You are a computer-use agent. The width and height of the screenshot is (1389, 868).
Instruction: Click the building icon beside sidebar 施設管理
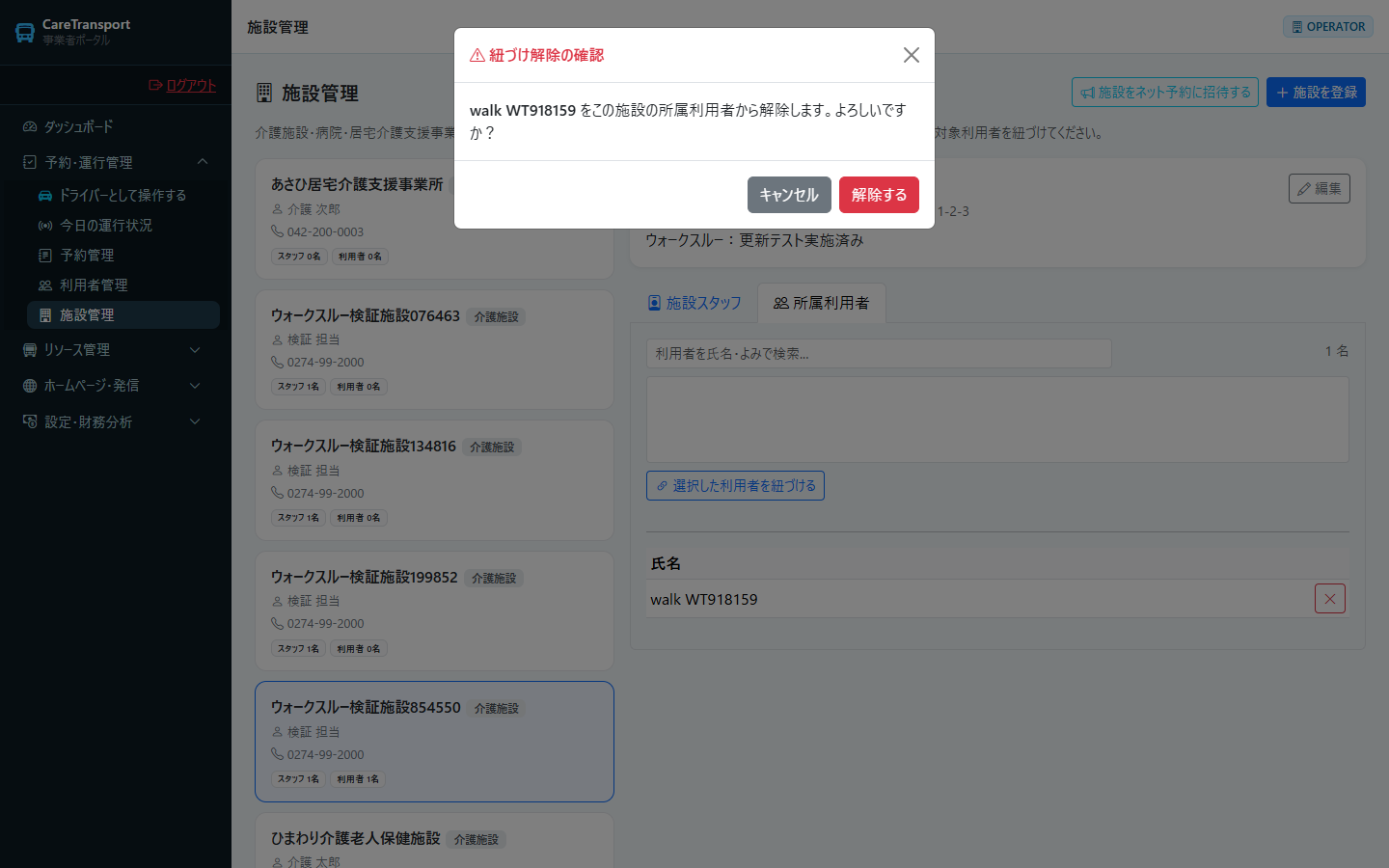[45, 315]
